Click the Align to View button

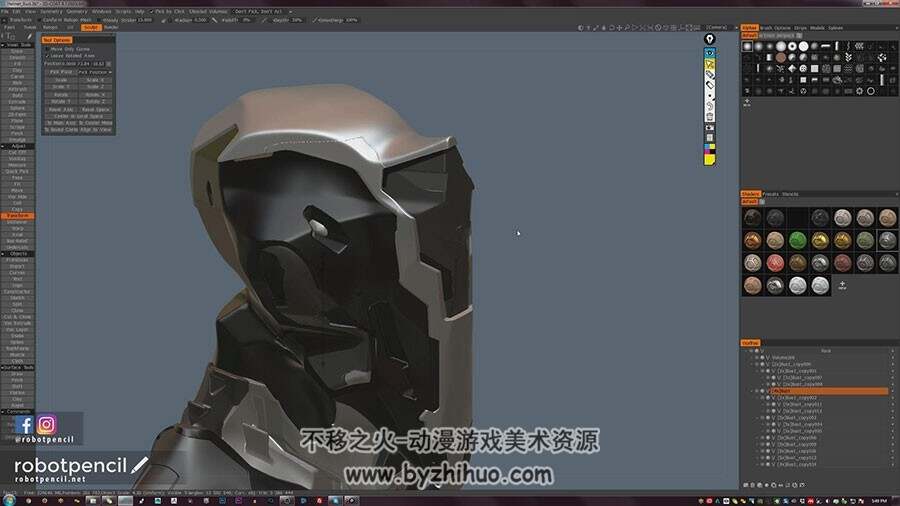(x=95, y=130)
